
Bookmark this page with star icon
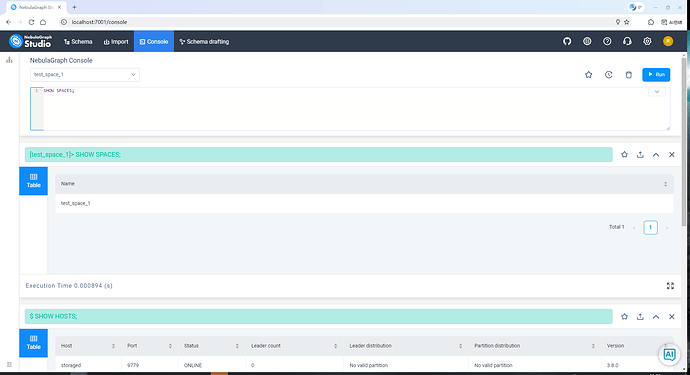pos(627,22)
